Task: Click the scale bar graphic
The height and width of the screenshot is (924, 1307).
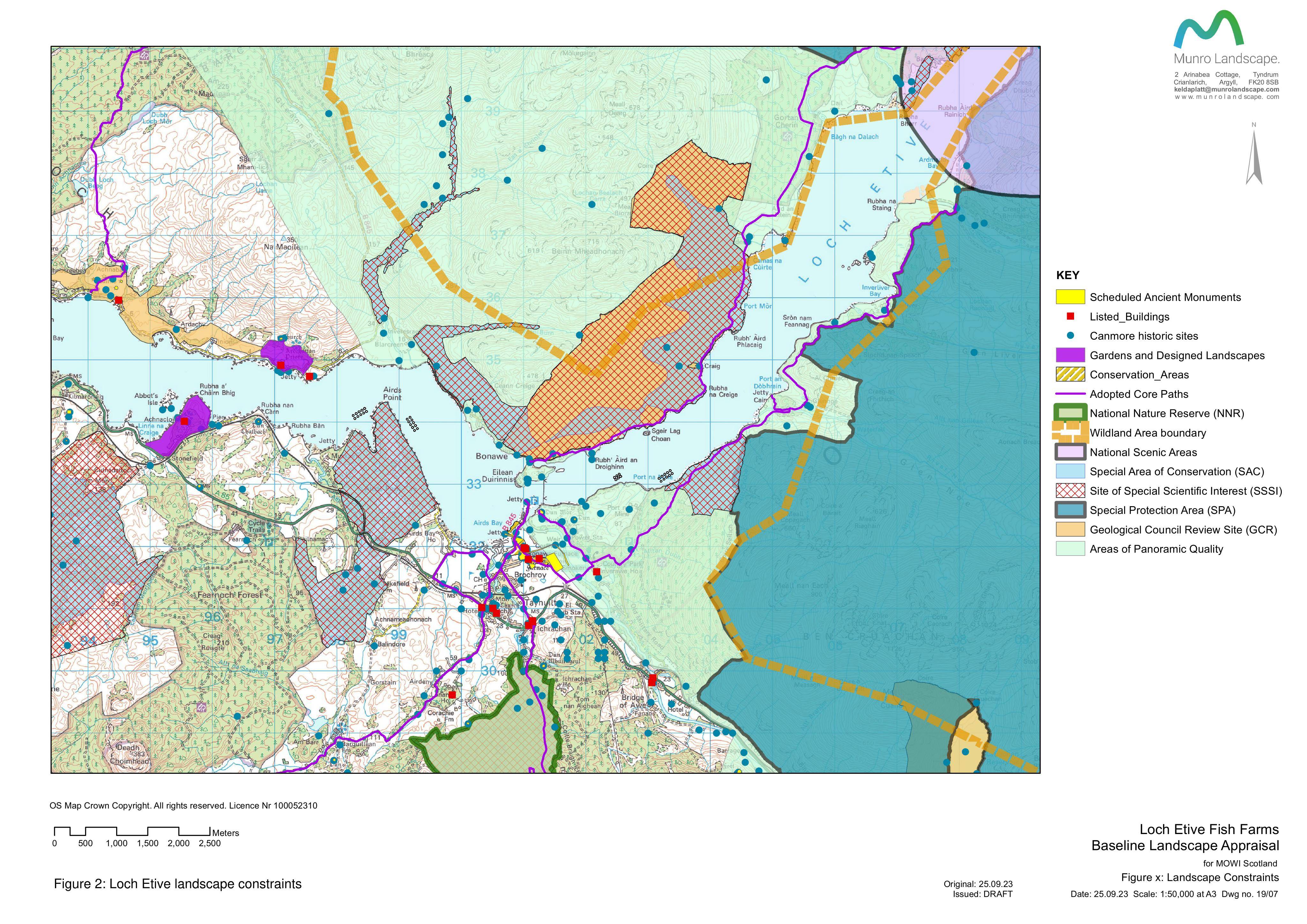Action: pyautogui.click(x=133, y=831)
